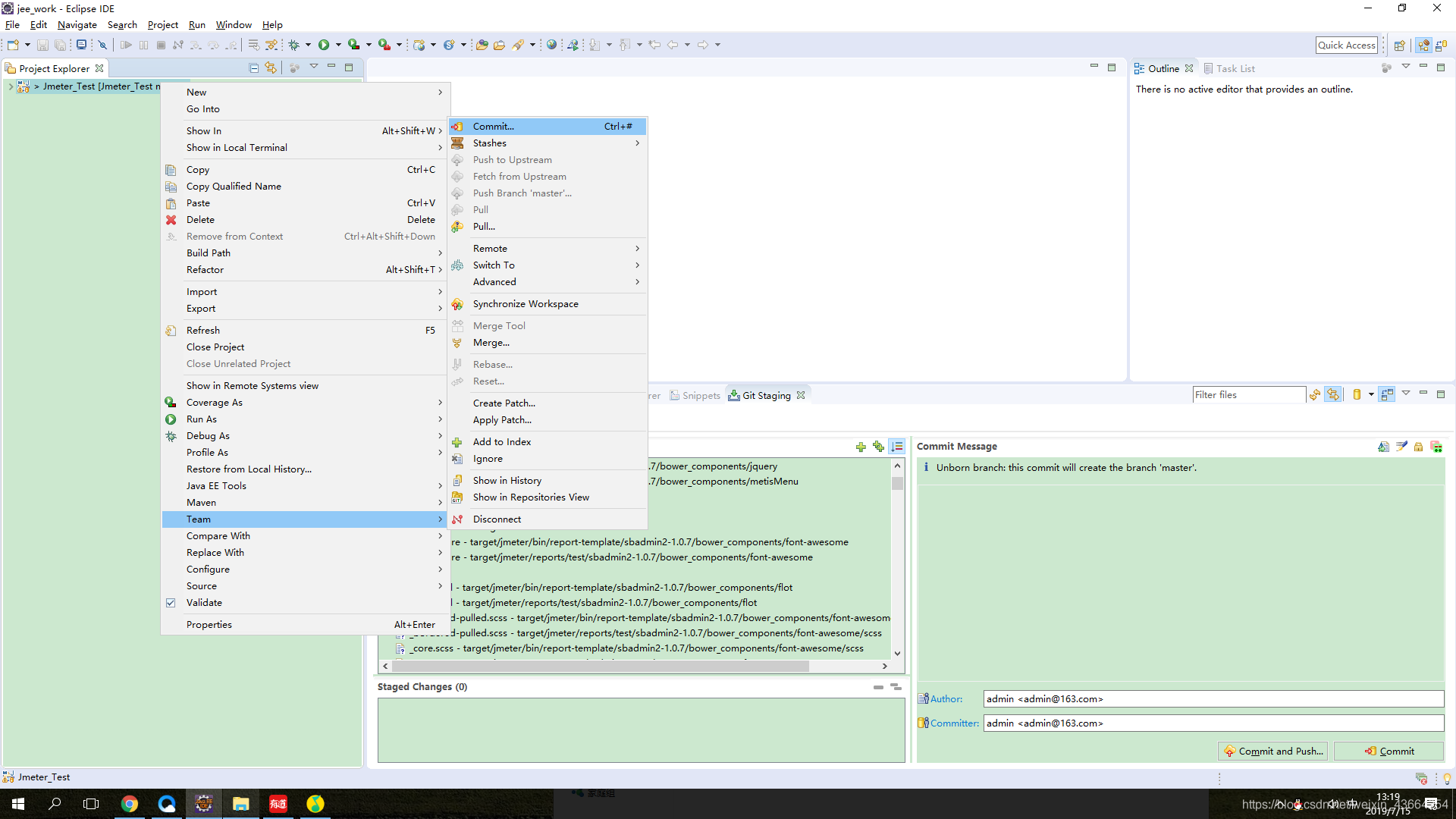
Task: Open Properties from context menu
Action: pyautogui.click(x=303, y=625)
